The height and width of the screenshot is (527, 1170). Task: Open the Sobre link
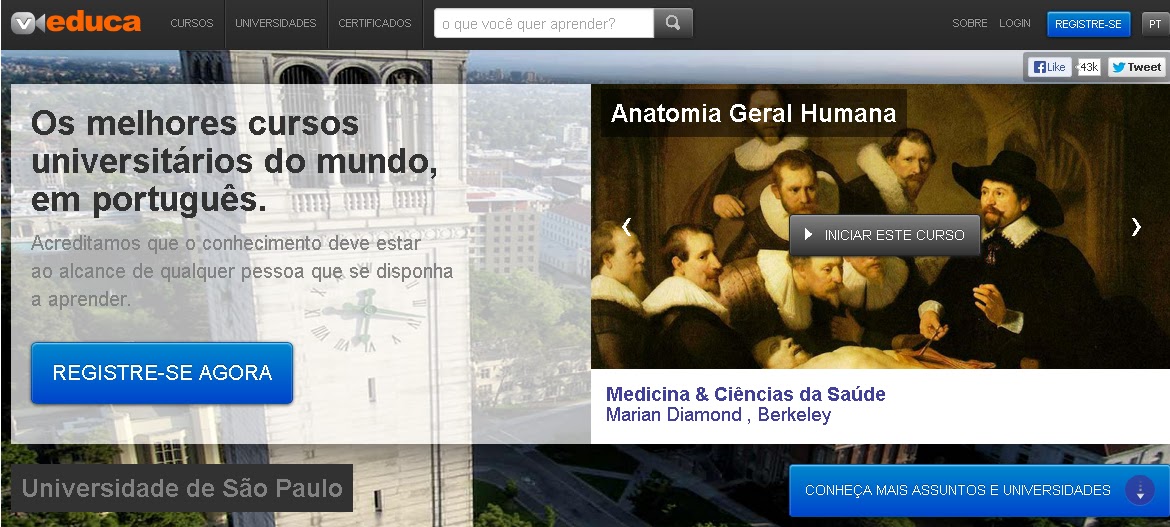click(x=969, y=24)
